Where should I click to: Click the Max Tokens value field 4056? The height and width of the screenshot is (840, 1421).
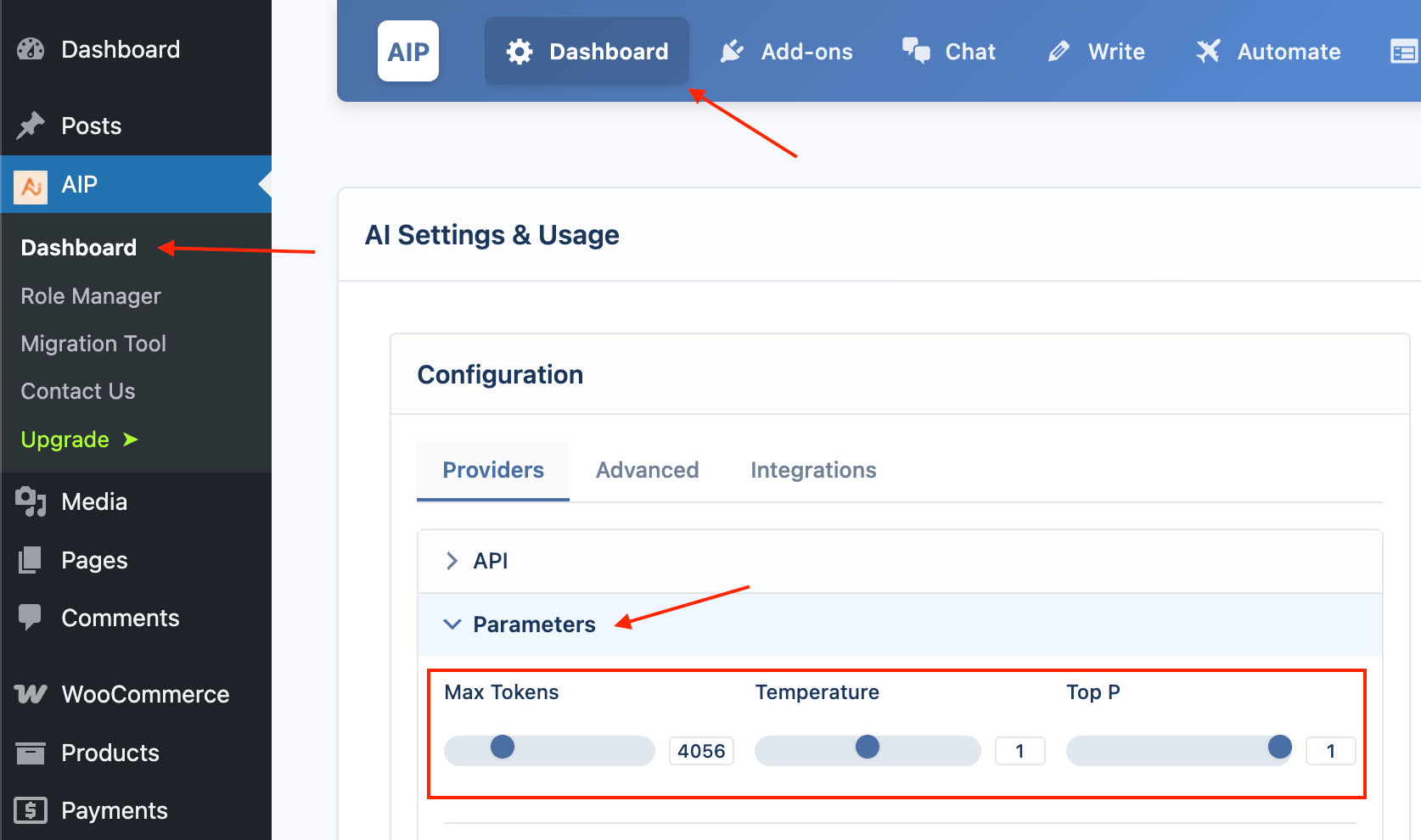(x=701, y=751)
